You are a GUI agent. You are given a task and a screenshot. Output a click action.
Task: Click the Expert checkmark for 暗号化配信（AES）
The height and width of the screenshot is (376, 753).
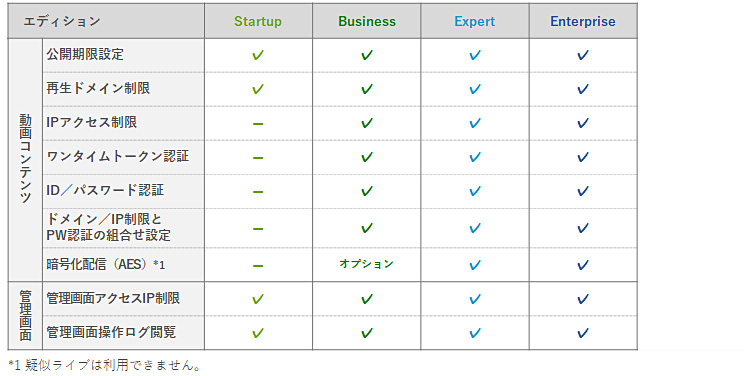pos(475,265)
